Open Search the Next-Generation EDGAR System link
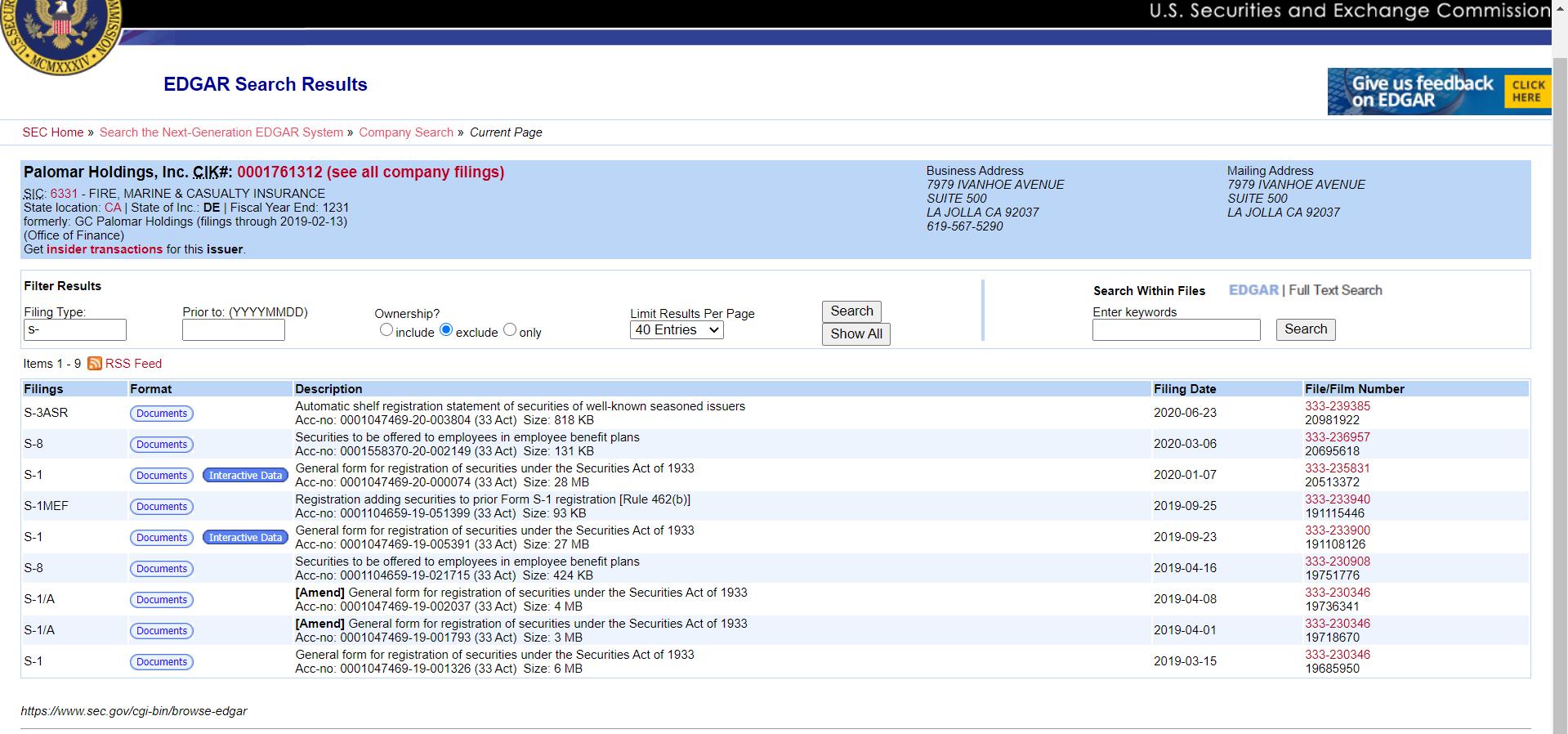1568x734 pixels. click(x=221, y=132)
